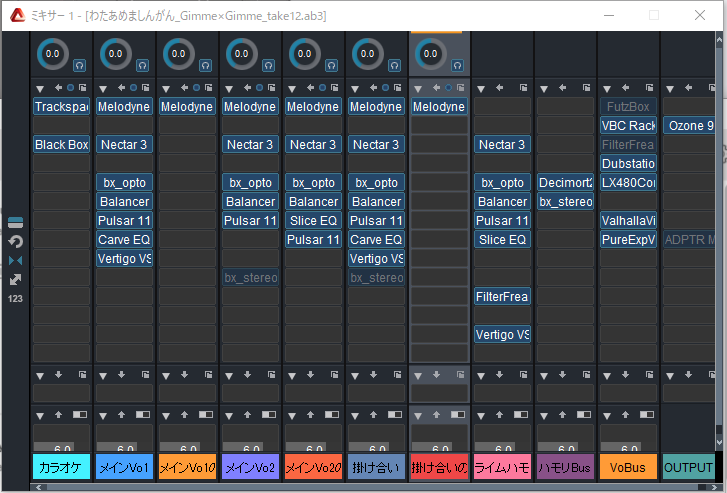Adjust the gain knob on カラオケ channel

click(x=52, y=54)
